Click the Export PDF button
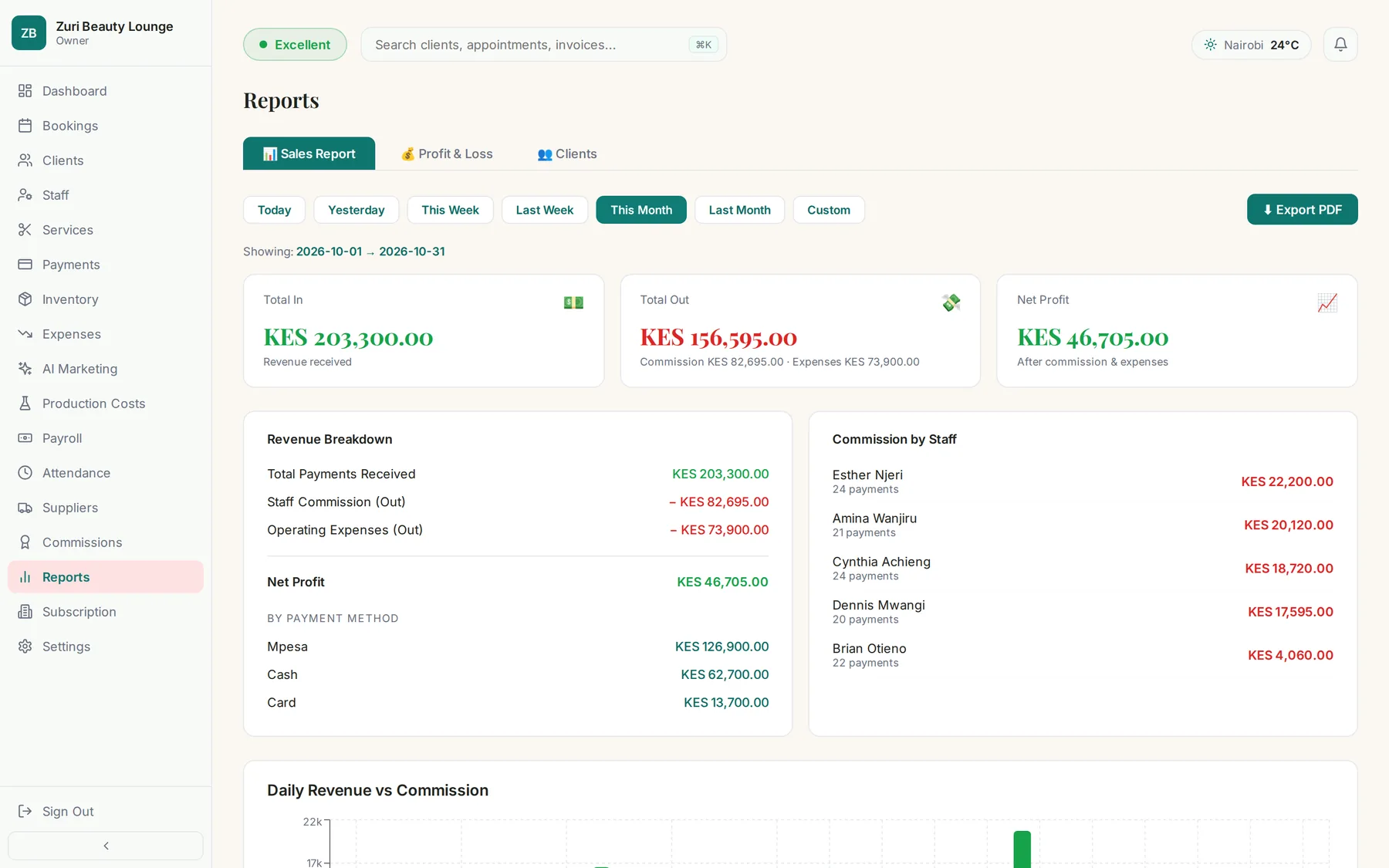Viewport: 1389px width, 868px height. (1302, 209)
